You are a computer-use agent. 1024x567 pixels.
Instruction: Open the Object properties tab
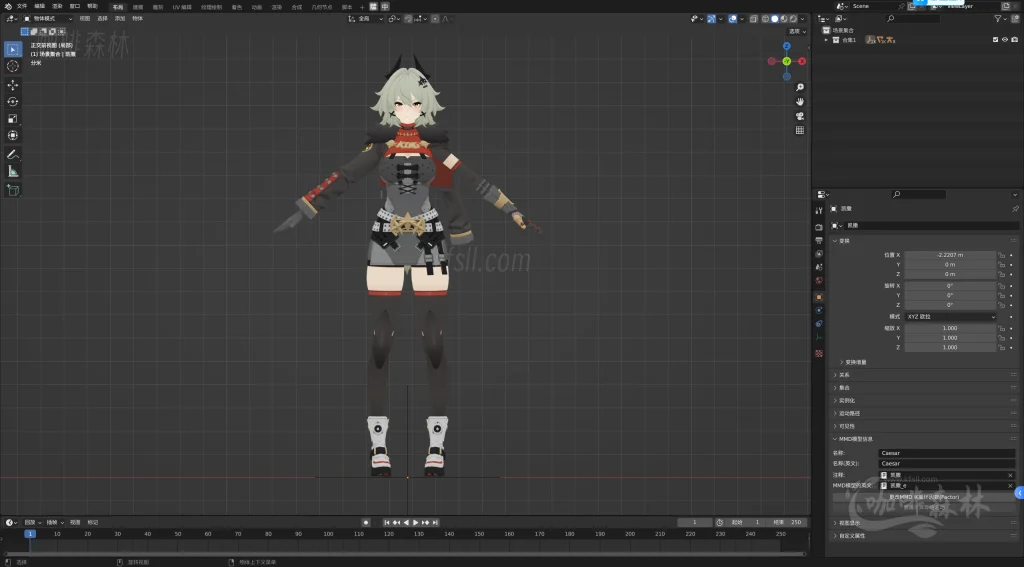(819, 297)
